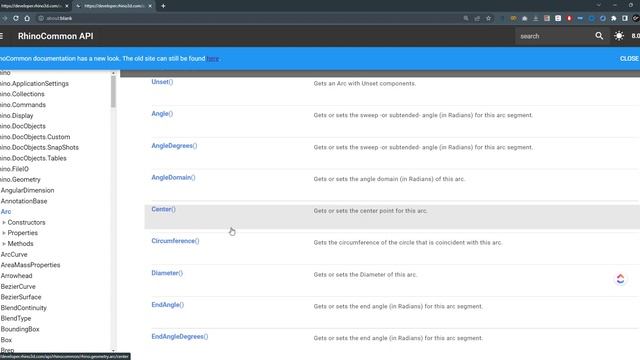The width and height of the screenshot is (640, 360).
Task: Select BezierCurve in the sidebar
Action: point(18,286)
